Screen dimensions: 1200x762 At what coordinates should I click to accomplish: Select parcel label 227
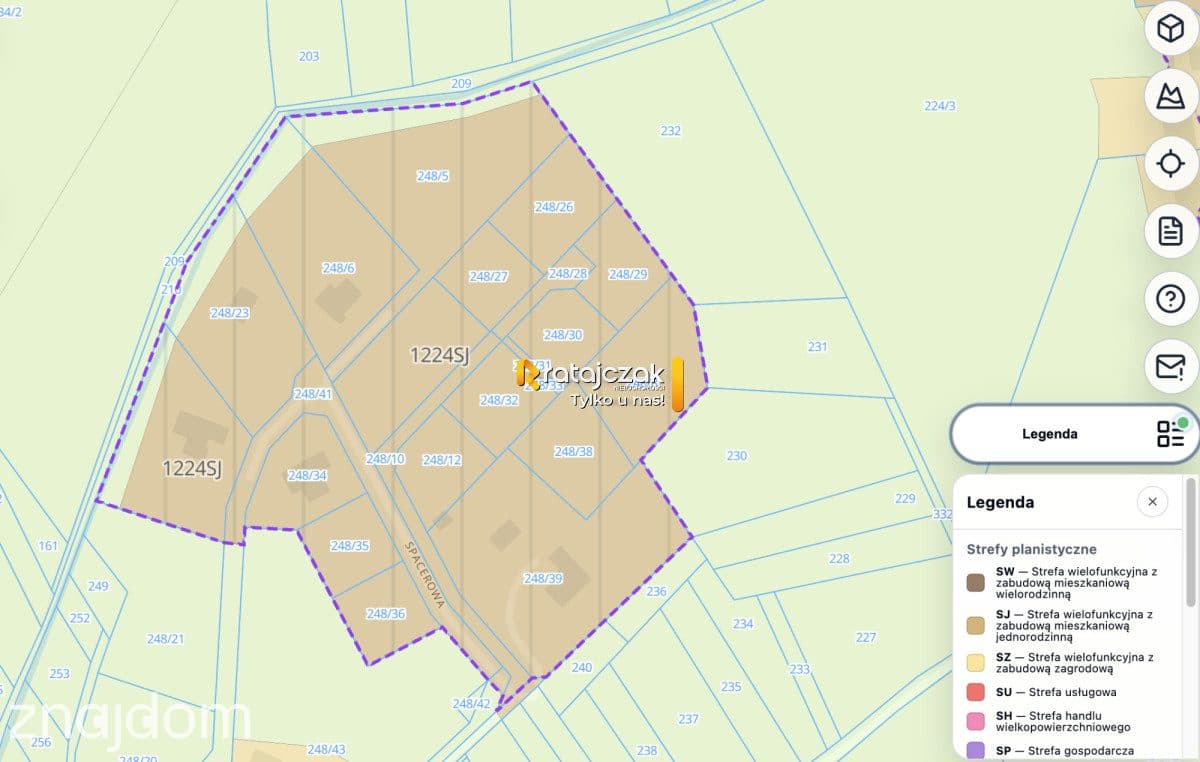(x=866, y=638)
